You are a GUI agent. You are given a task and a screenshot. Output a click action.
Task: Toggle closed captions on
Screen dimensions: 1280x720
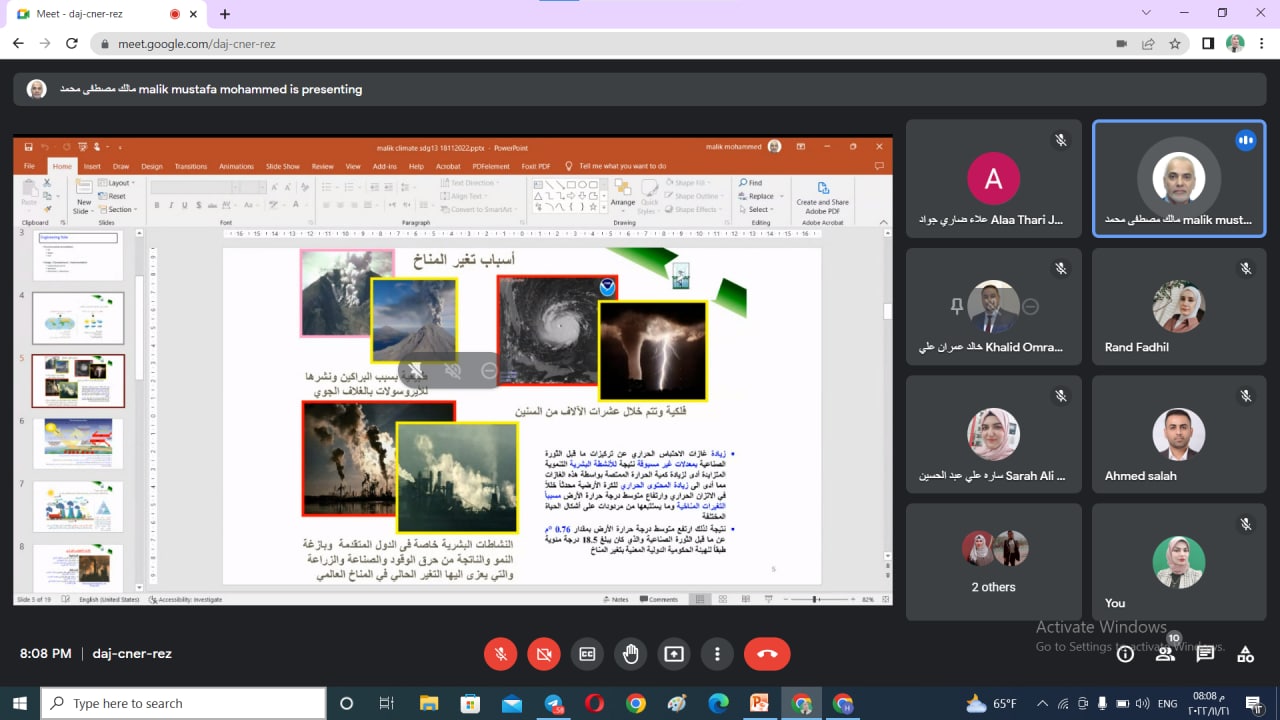(587, 654)
